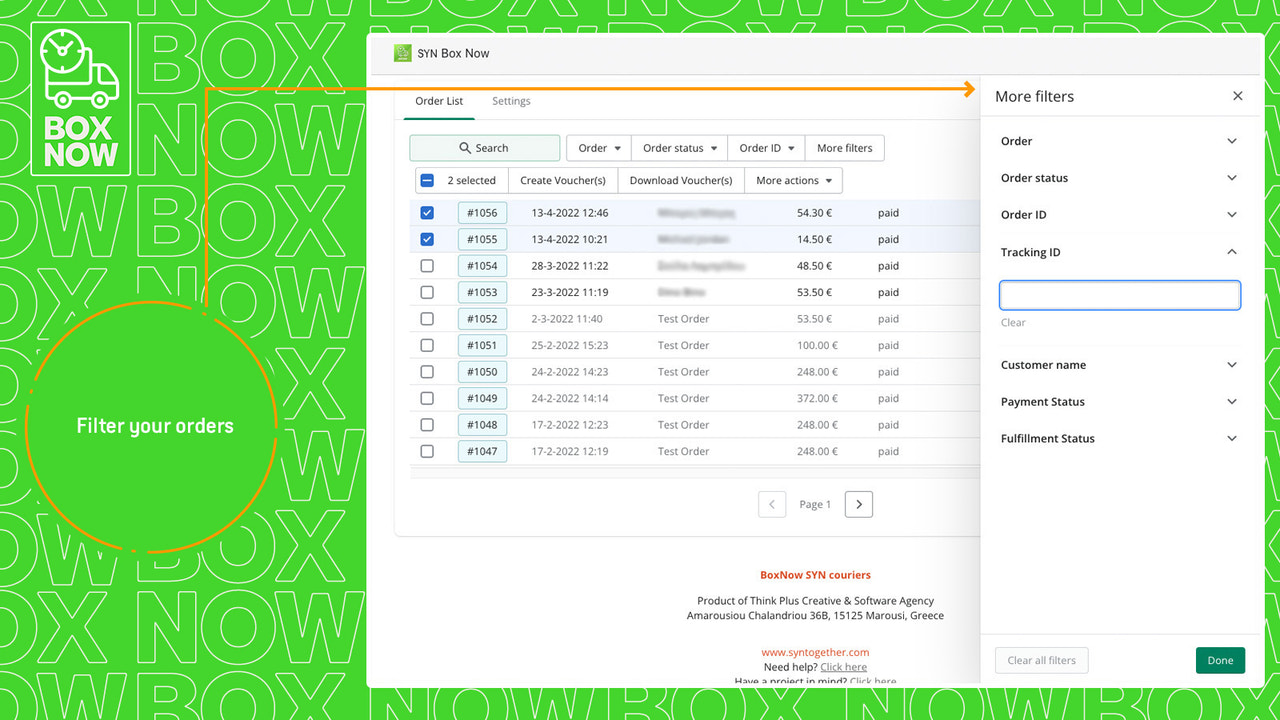The width and height of the screenshot is (1280, 720).
Task: Open order #1055 tag
Action: (482, 239)
